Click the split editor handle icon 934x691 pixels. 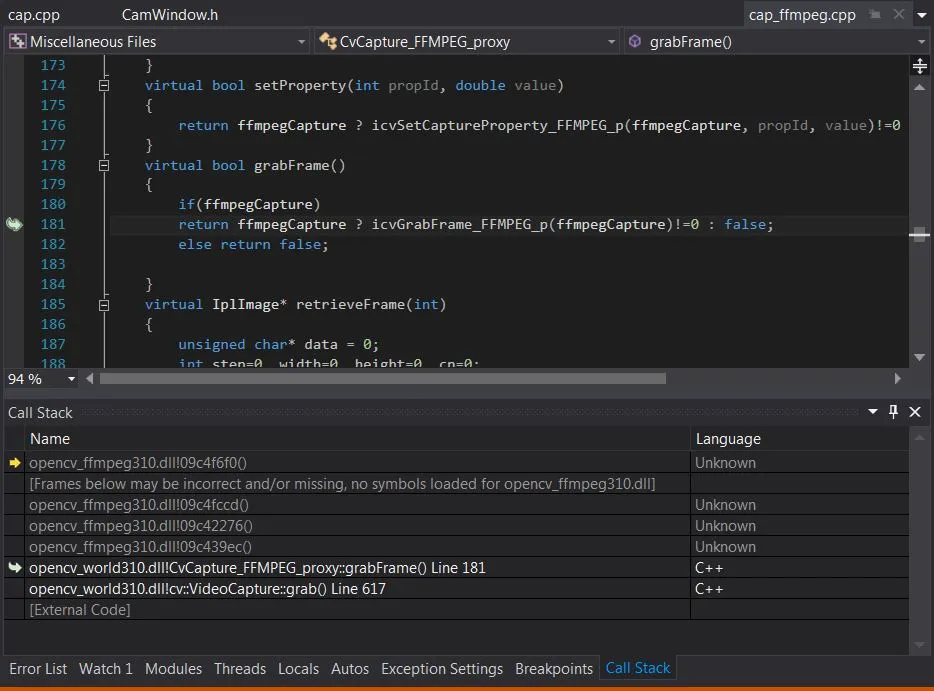coord(920,66)
